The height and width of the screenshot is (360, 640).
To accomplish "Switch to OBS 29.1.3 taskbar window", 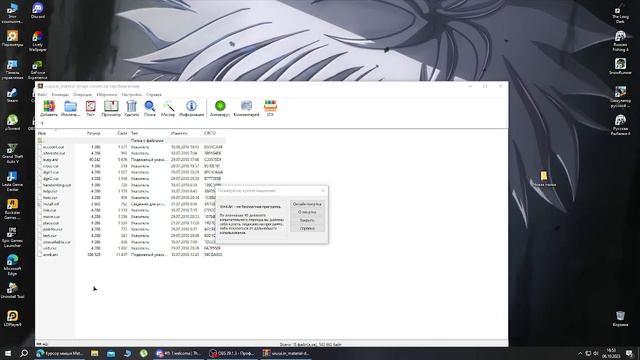I will 232,353.
